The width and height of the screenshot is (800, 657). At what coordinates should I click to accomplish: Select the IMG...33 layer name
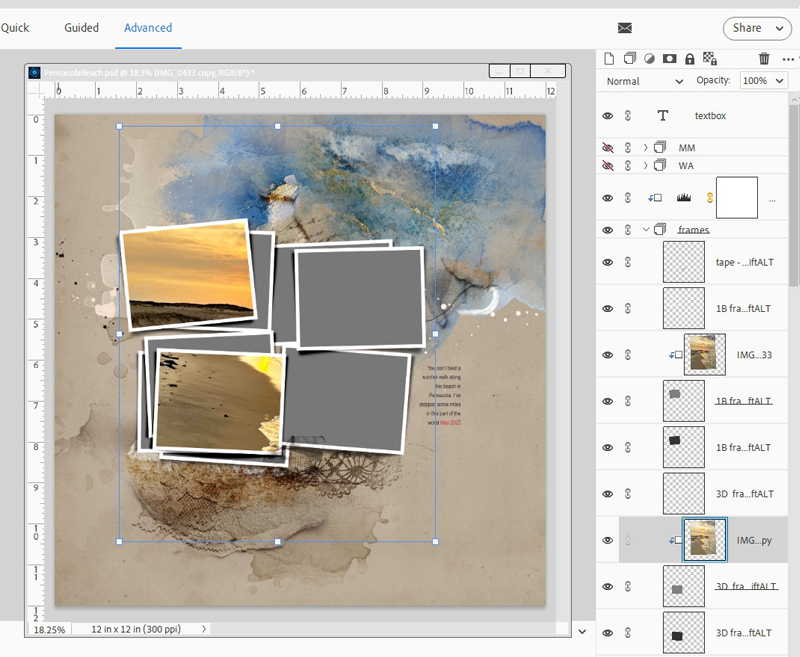point(754,355)
